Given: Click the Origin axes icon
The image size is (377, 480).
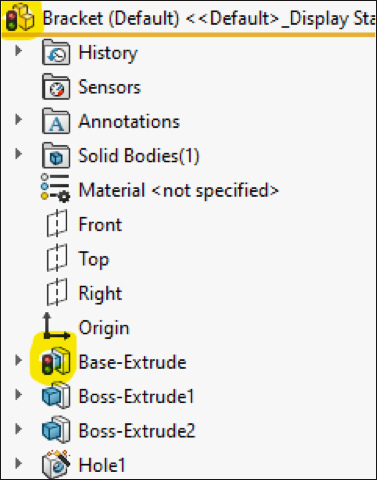Looking at the screenshot, I should coord(56,326).
